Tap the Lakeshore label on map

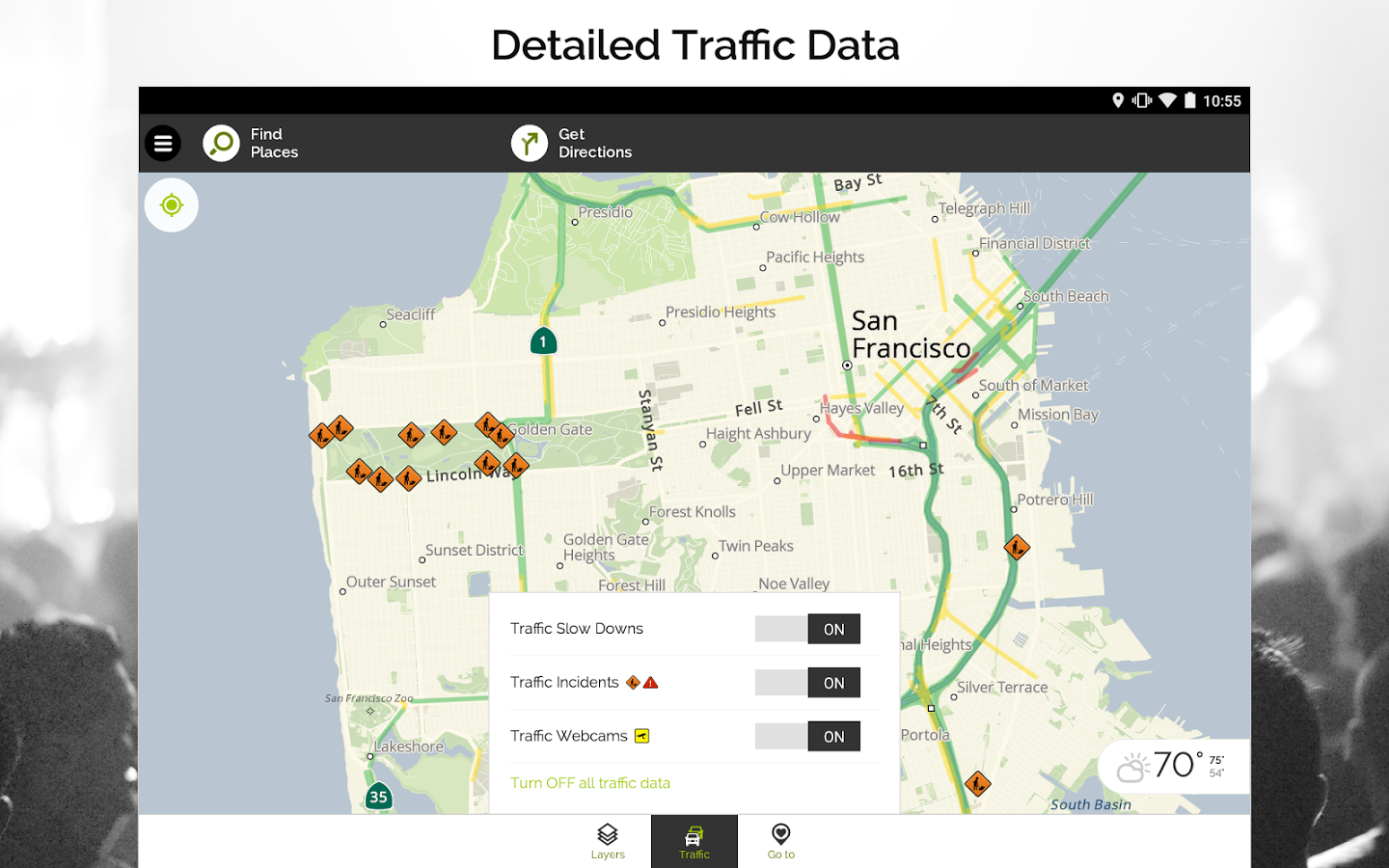click(x=409, y=746)
